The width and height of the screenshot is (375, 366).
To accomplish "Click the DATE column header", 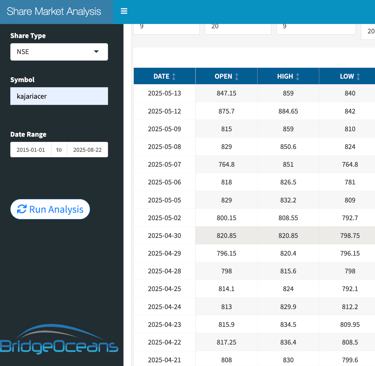I will pos(164,76).
